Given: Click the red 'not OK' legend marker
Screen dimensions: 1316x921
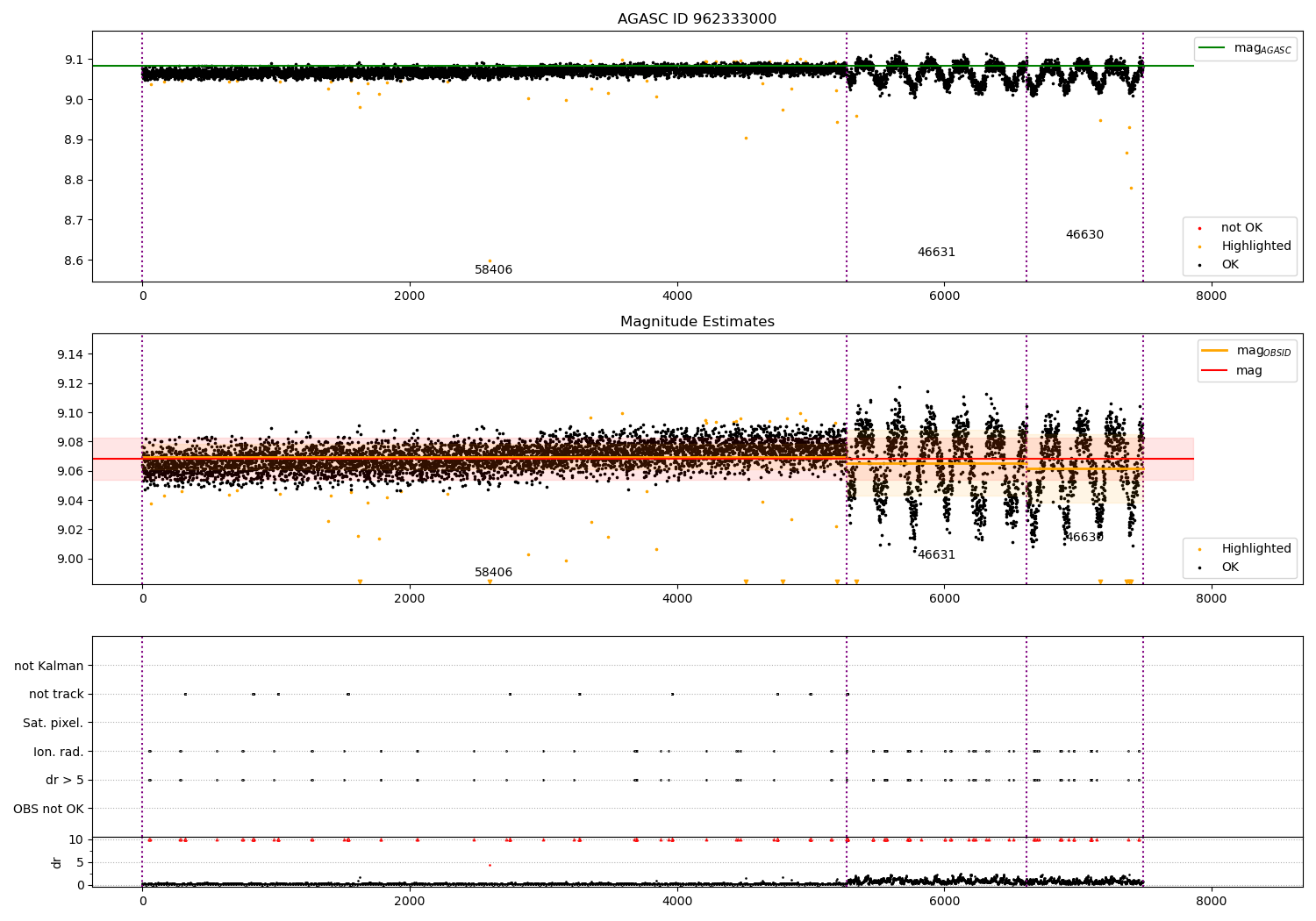Looking at the screenshot, I should (x=1199, y=228).
